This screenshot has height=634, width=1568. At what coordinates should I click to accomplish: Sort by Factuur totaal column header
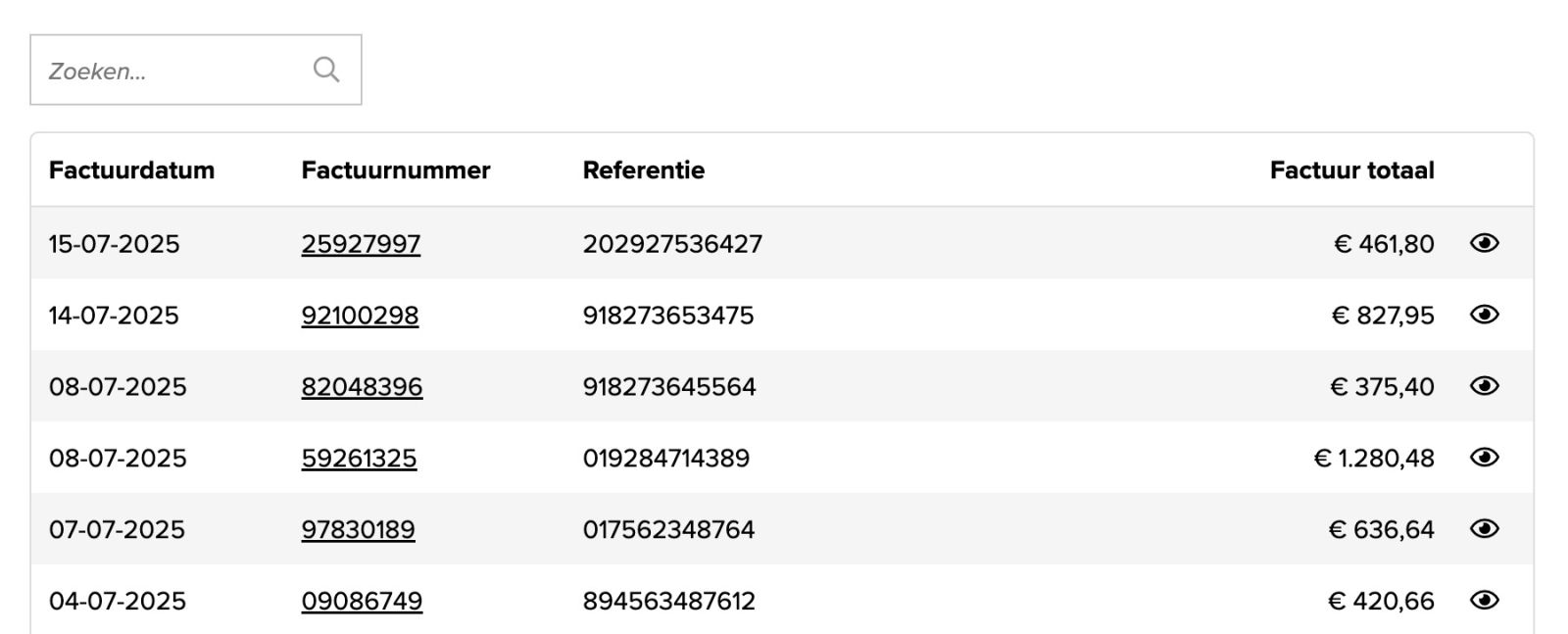tap(1351, 171)
